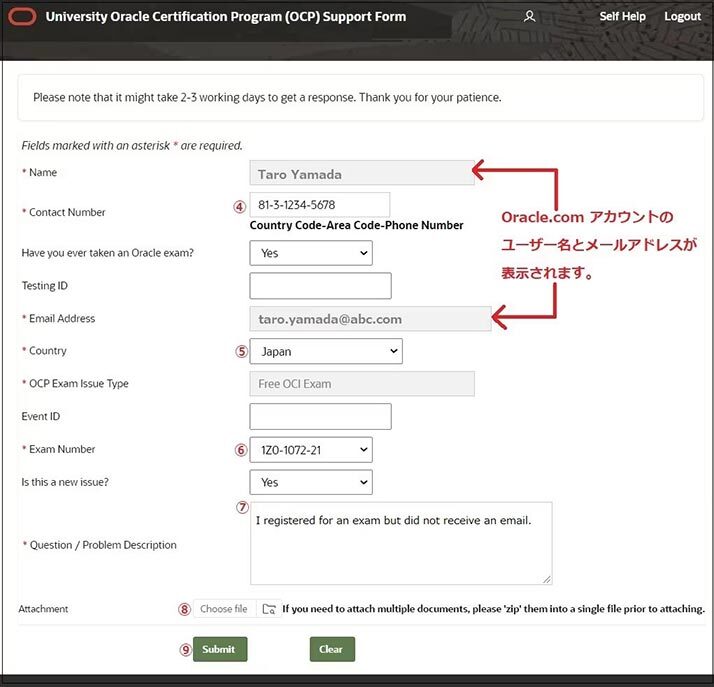Image resolution: width=714 pixels, height=687 pixels.
Task: Click the text area resize handle corner
Action: coord(547,580)
